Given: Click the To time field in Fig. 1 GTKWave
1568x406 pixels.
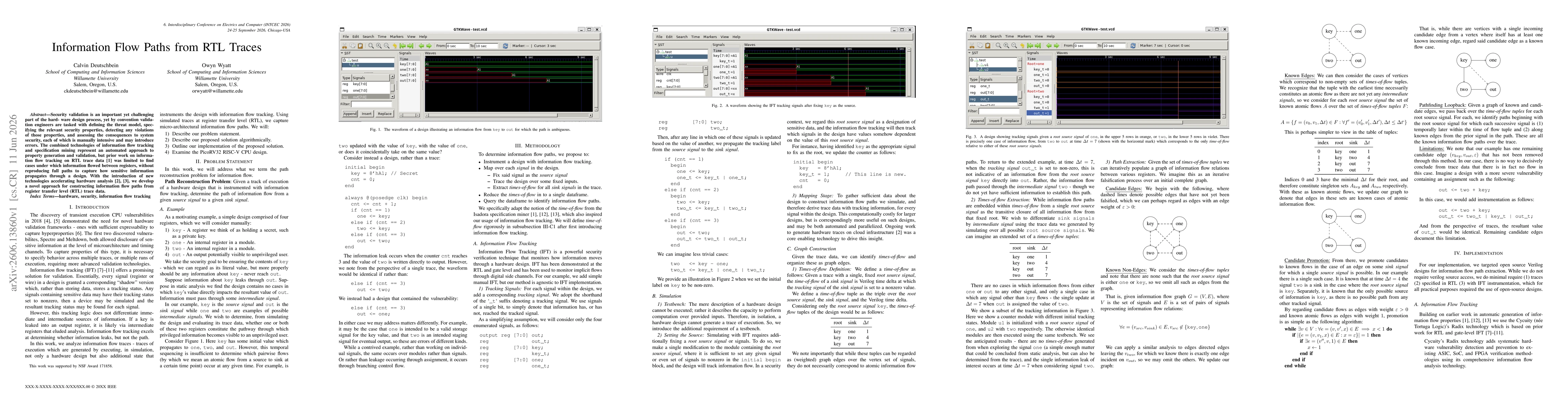Looking at the screenshot, I should (486, 46).
